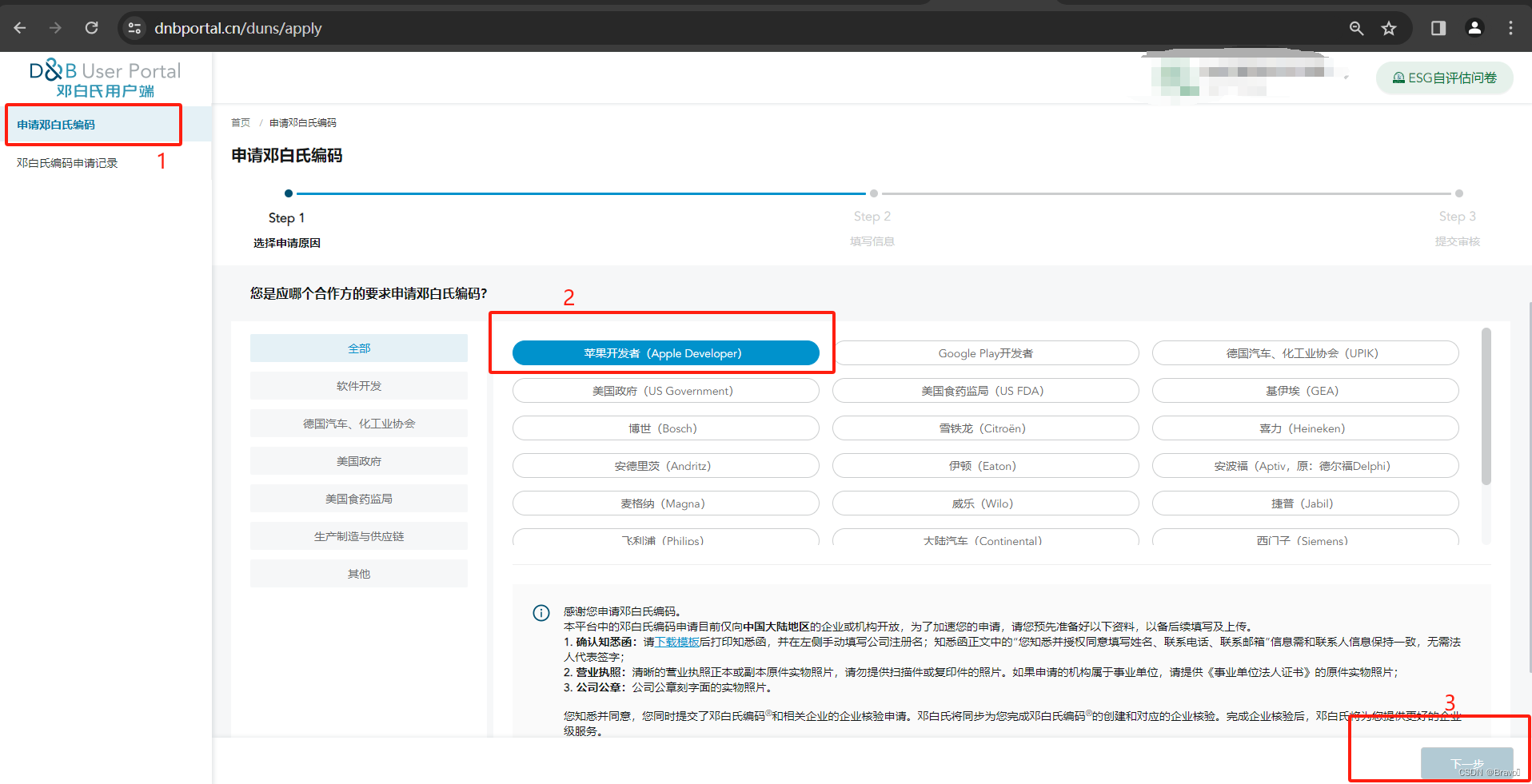1532x784 pixels.
Task: Choose 飞利浦 (Philips) option
Action: tap(666, 538)
